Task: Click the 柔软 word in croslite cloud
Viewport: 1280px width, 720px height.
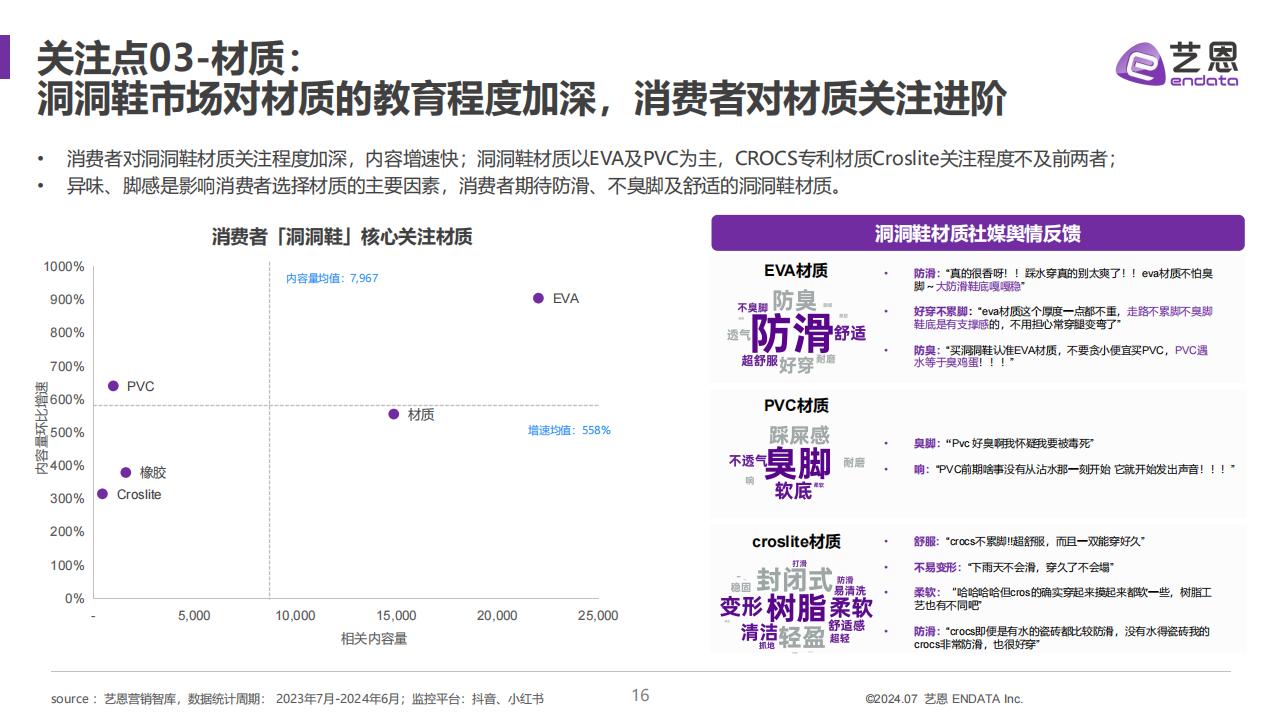Action: click(x=851, y=608)
